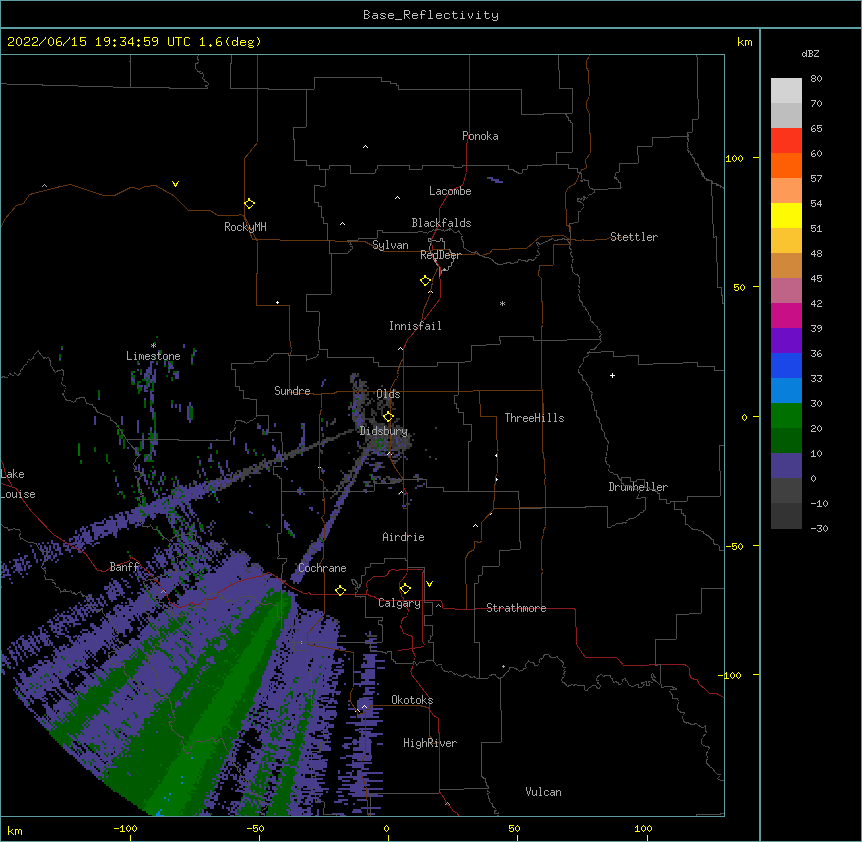The width and height of the screenshot is (862, 842).
Task: Click the white caret marker near Okotoks
Action: [x=364, y=707]
